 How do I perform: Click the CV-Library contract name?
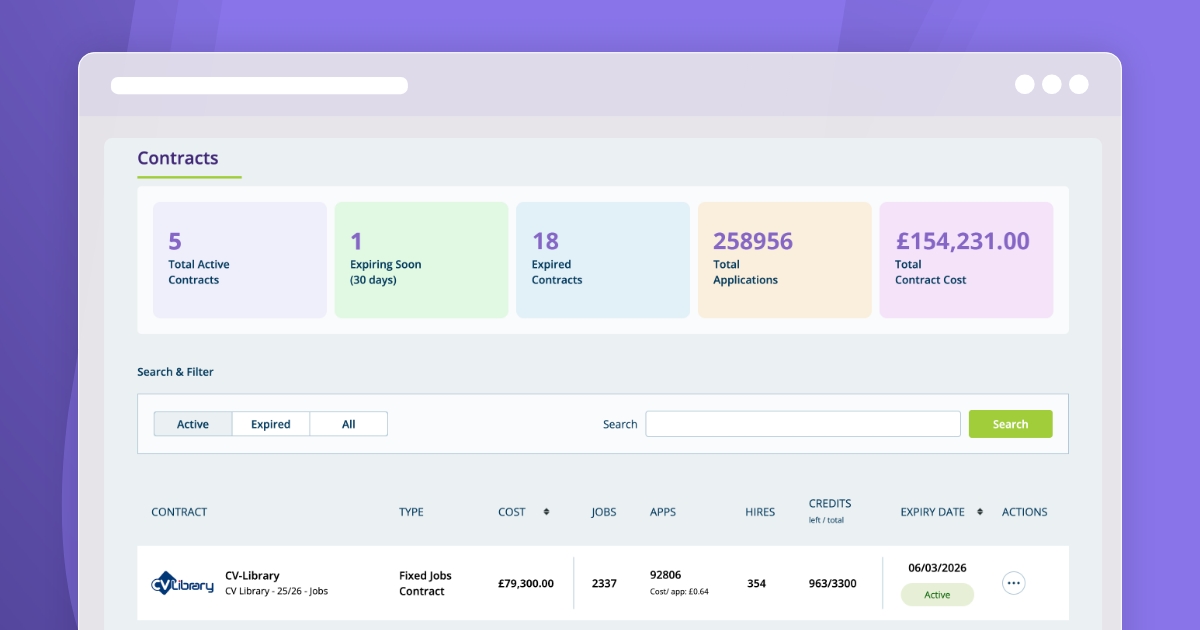click(x=252, y=576)
